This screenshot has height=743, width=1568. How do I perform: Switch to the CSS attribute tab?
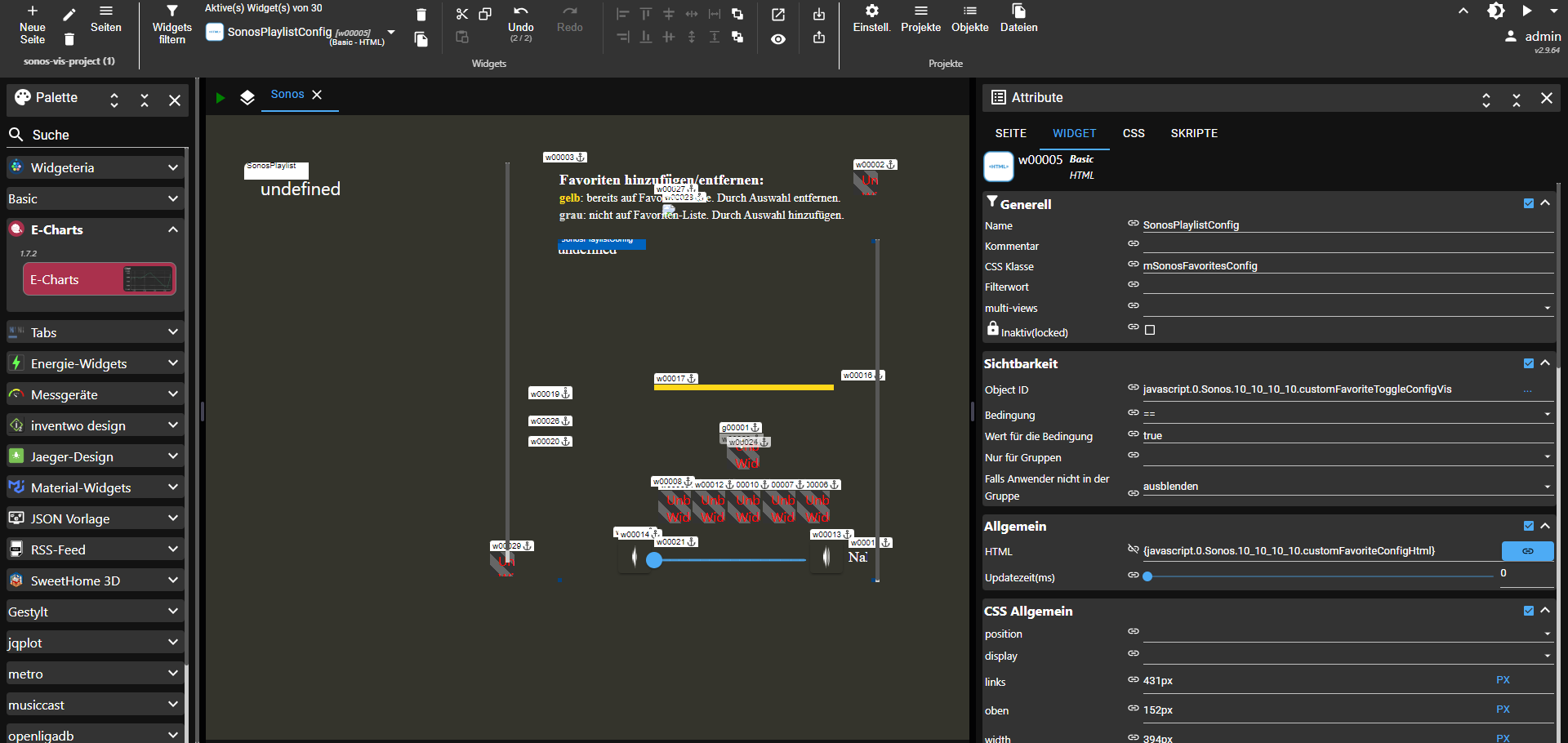click(x=1133, y=133)
